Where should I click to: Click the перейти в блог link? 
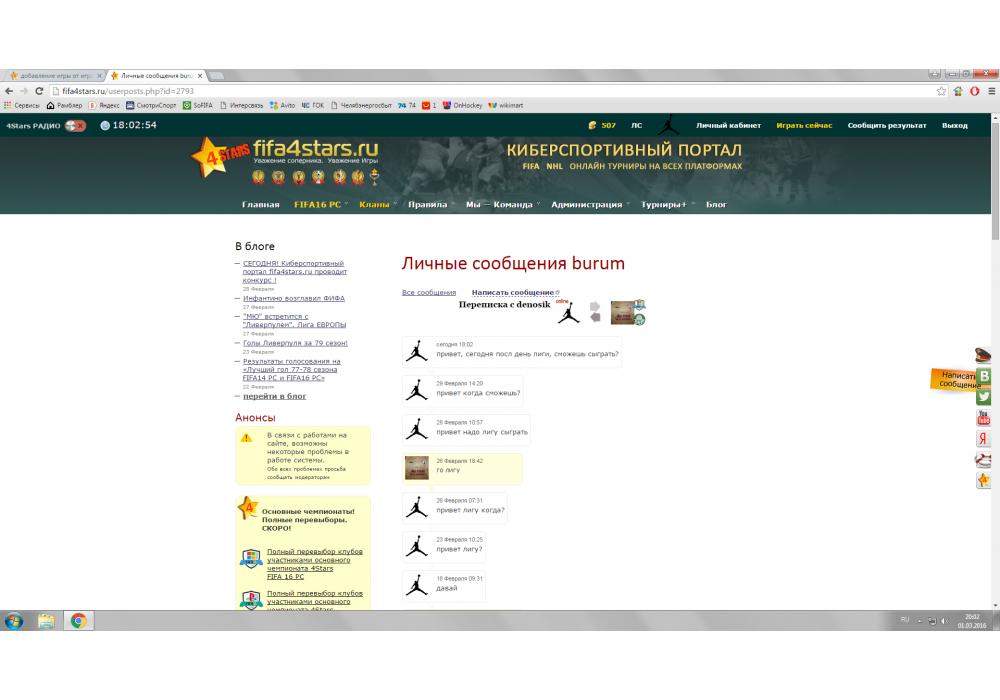274,397
